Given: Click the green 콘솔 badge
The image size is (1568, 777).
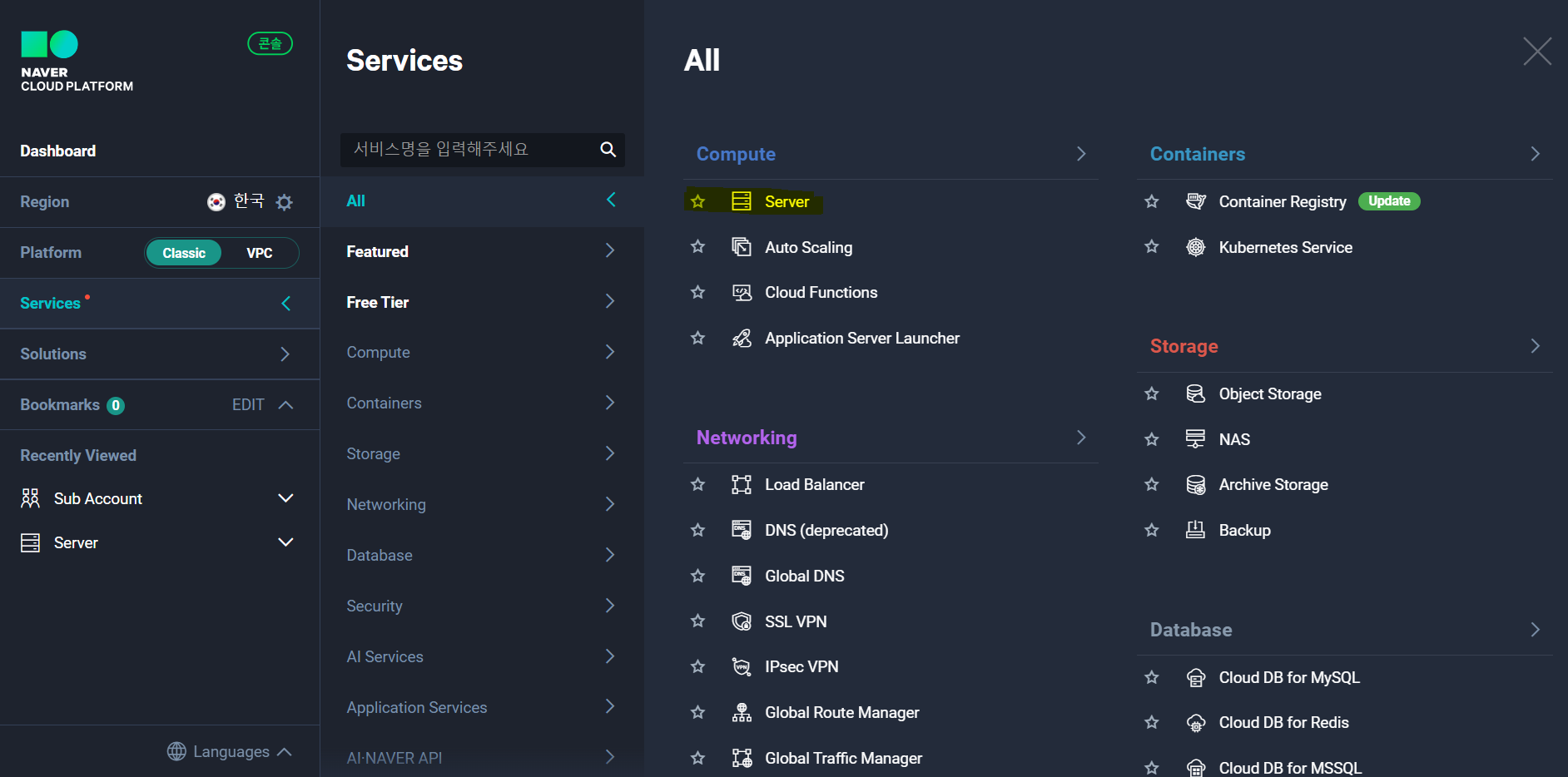Looking at the screenshot, I should pyautogui.click(x=270, y=43).
